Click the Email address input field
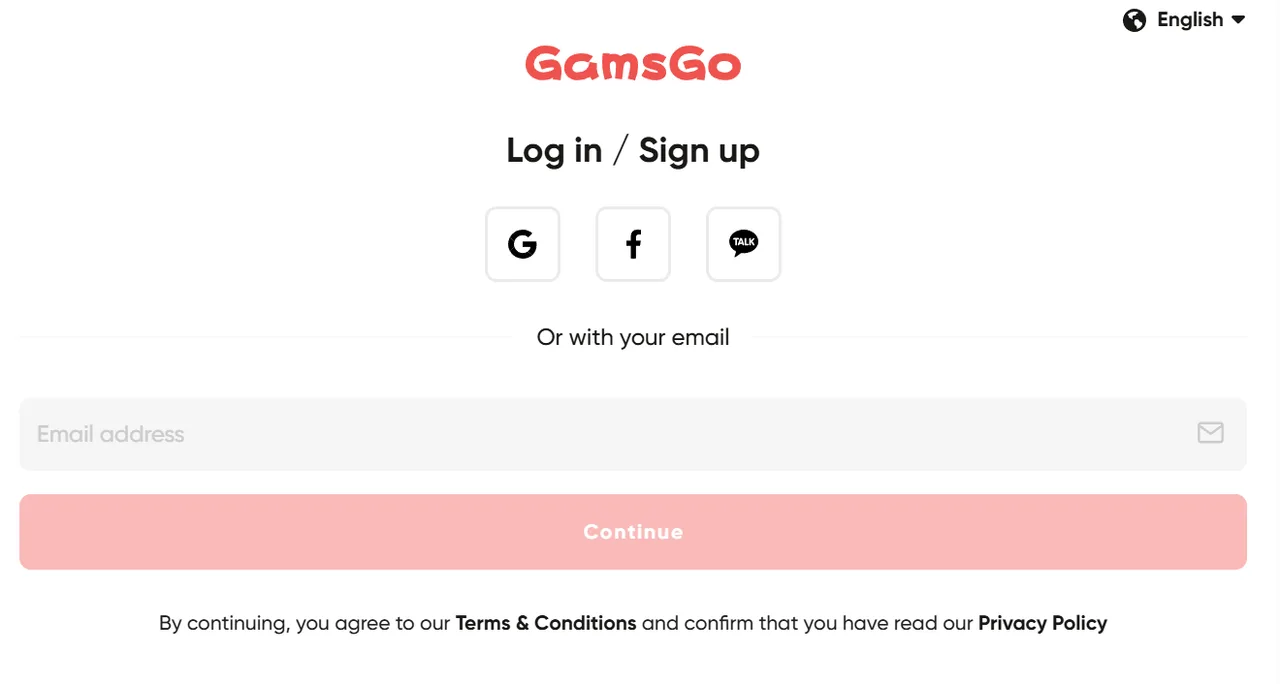This screenshot has height=684, width=1280. tap(400, 433)
